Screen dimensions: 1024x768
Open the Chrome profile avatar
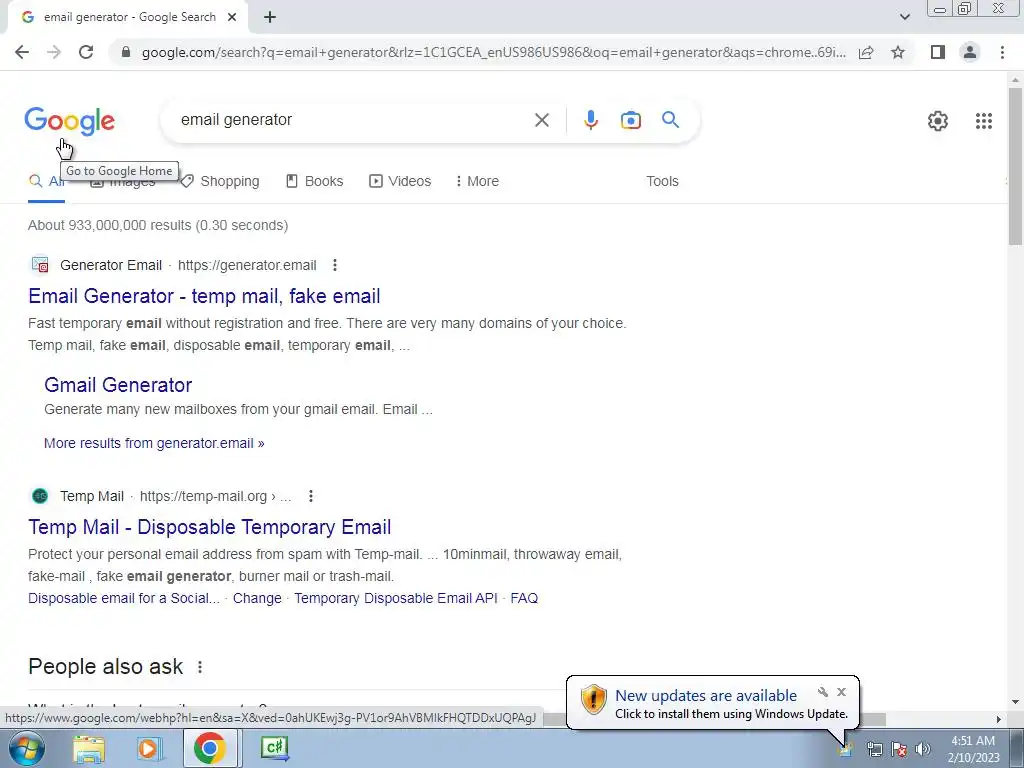click(970, 52)
